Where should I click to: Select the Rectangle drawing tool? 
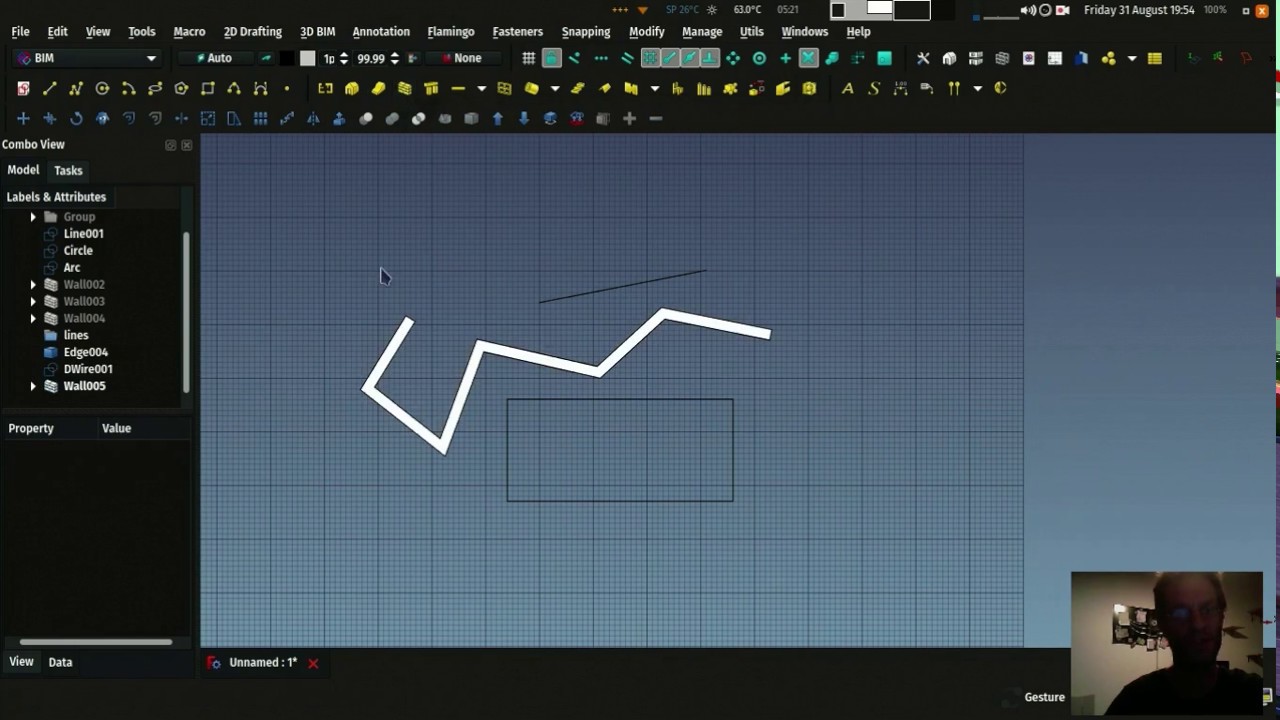click(208, 89)
